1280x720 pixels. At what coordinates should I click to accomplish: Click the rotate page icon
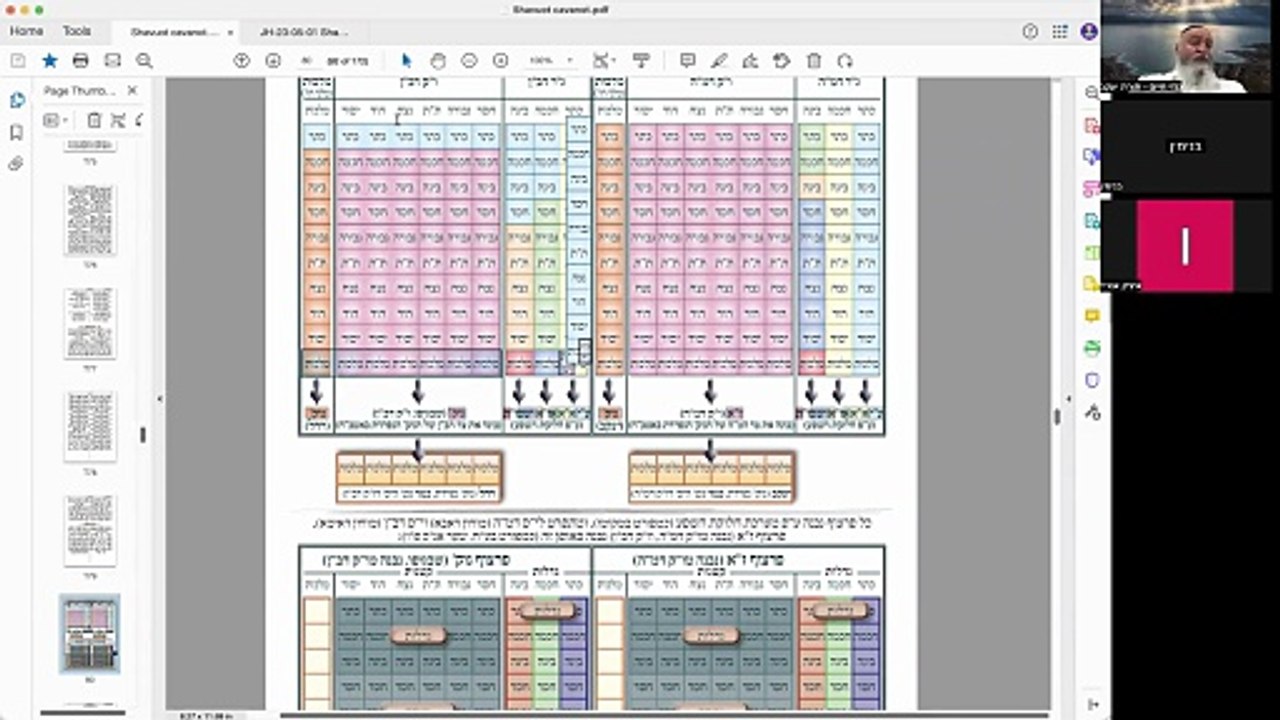(x=846, y=60)
